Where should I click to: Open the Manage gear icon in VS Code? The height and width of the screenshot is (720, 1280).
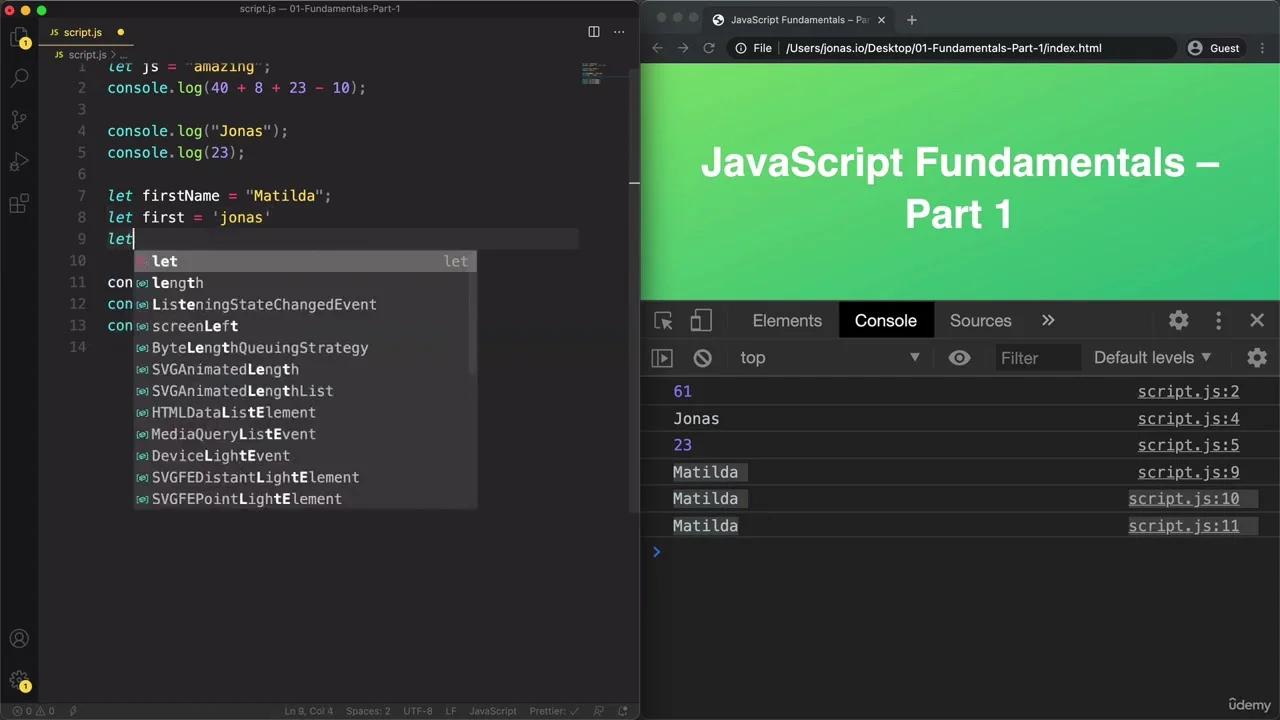tap(19, 680)
